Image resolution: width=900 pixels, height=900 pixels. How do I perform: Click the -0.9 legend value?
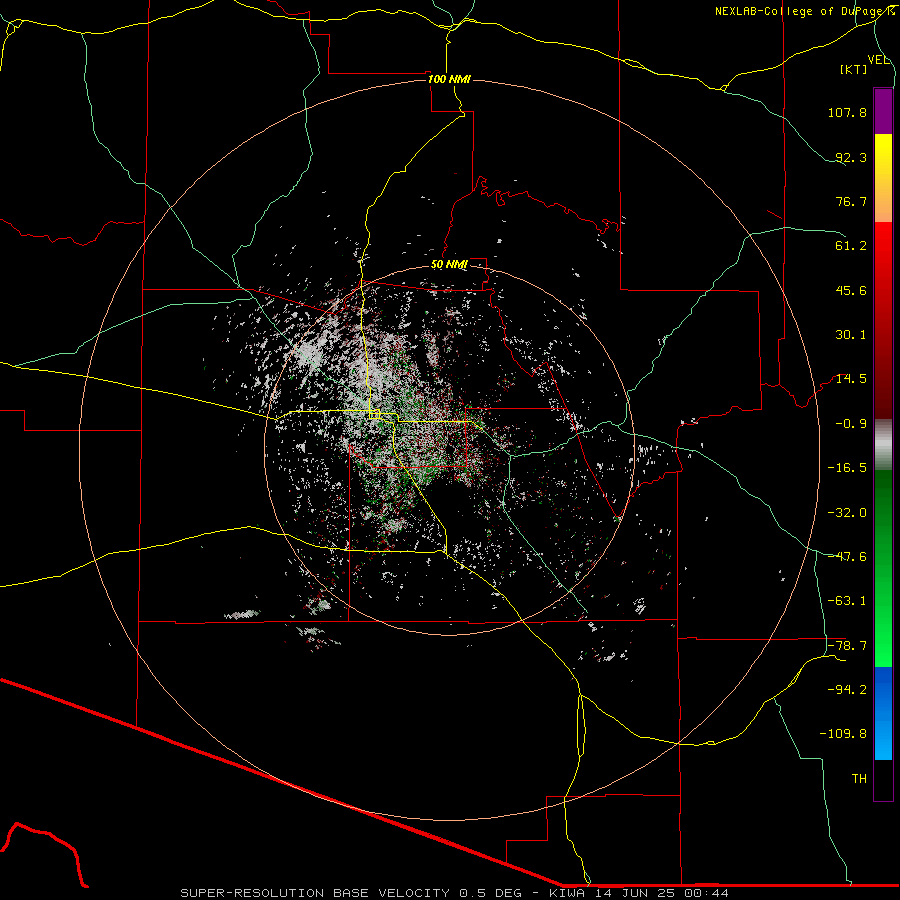tap(851, 424)
